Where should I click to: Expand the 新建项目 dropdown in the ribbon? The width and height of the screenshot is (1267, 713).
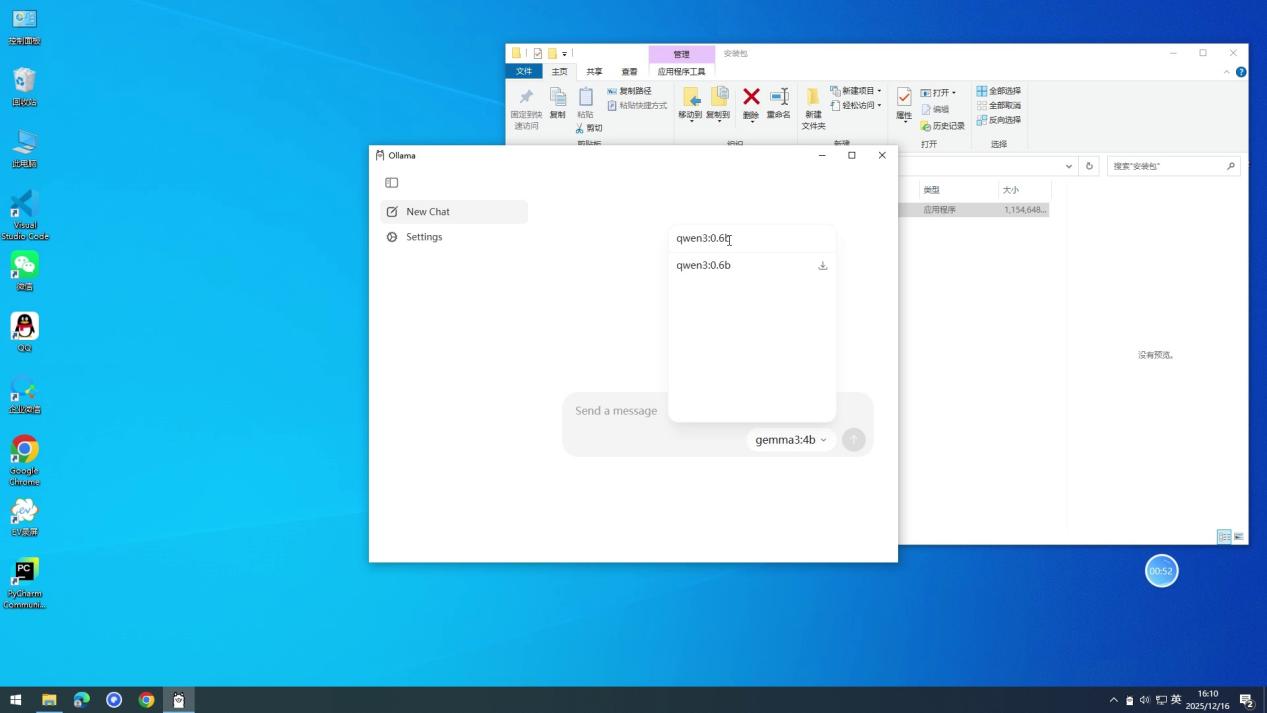(x=856, y=91)
